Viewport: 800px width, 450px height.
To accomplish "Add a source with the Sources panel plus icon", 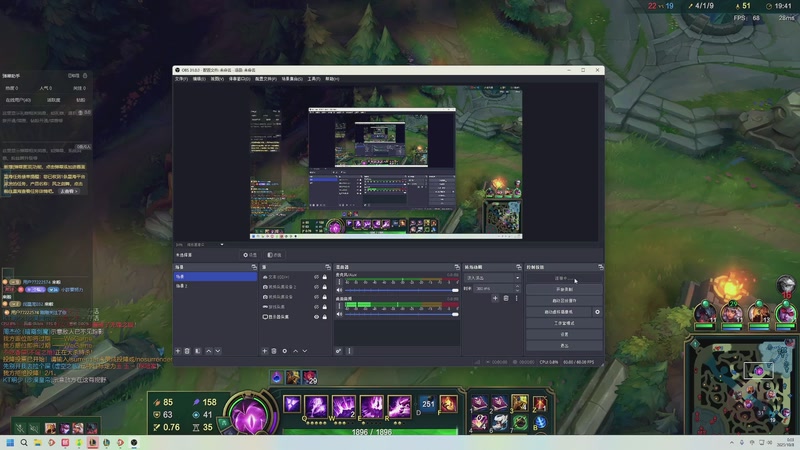I will [264, 351].
